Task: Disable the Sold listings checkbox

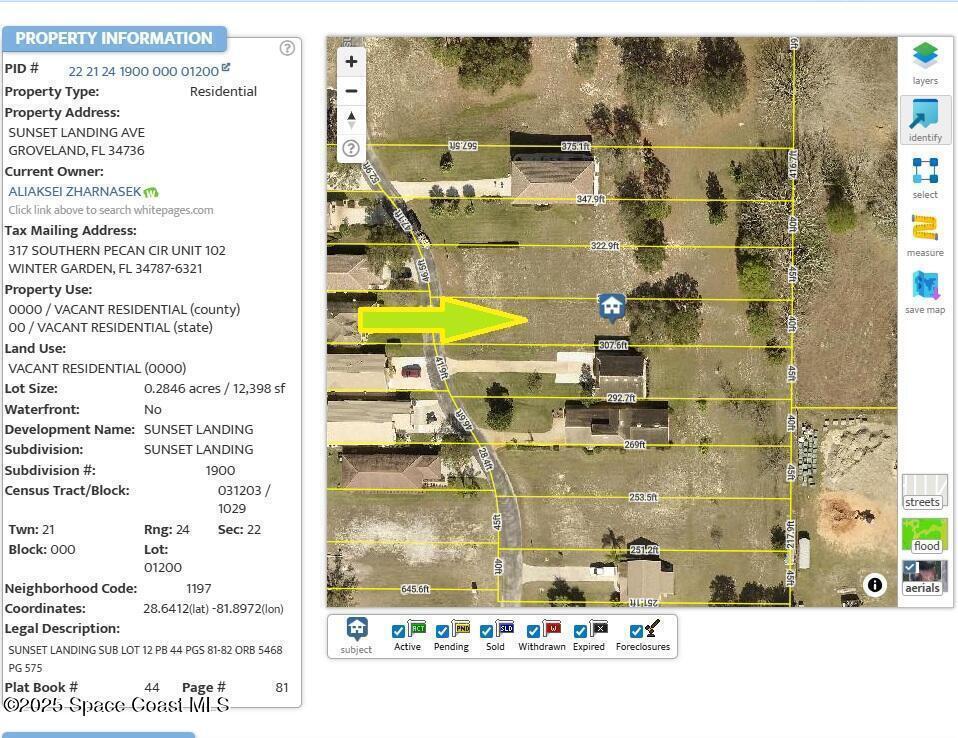Action: click(487, 631)
